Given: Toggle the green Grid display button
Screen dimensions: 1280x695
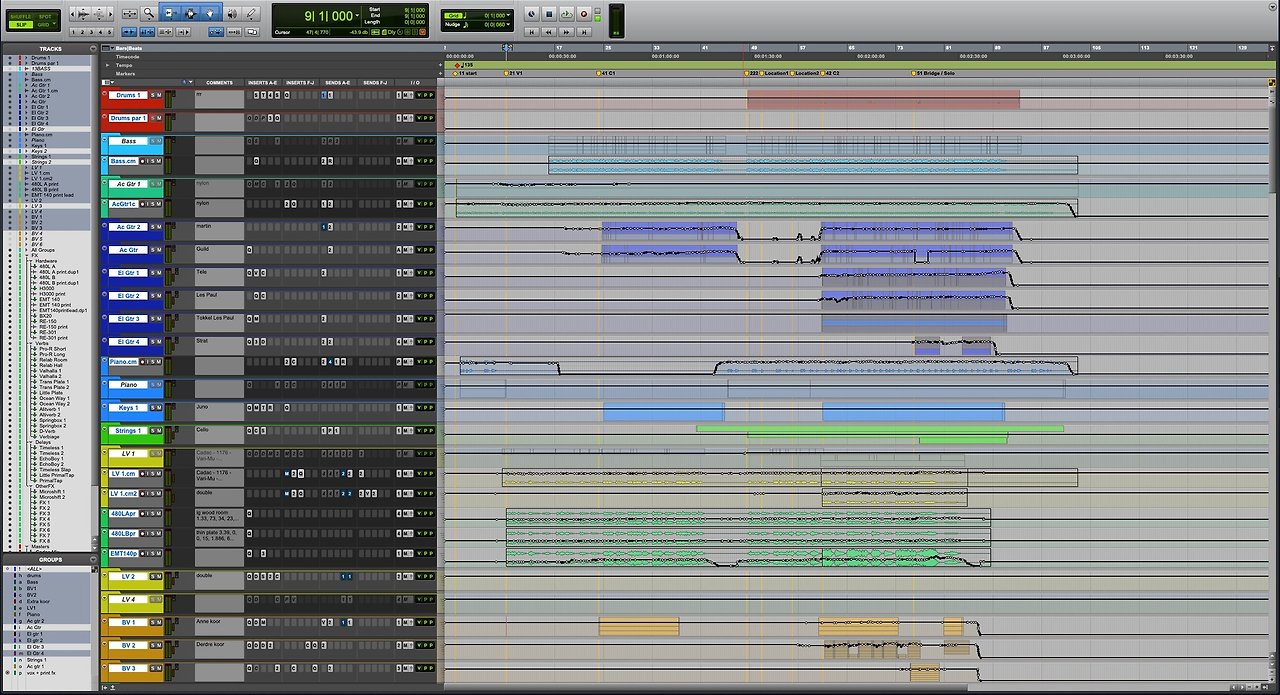Looking at the screenshot, I should pos(452,15).
